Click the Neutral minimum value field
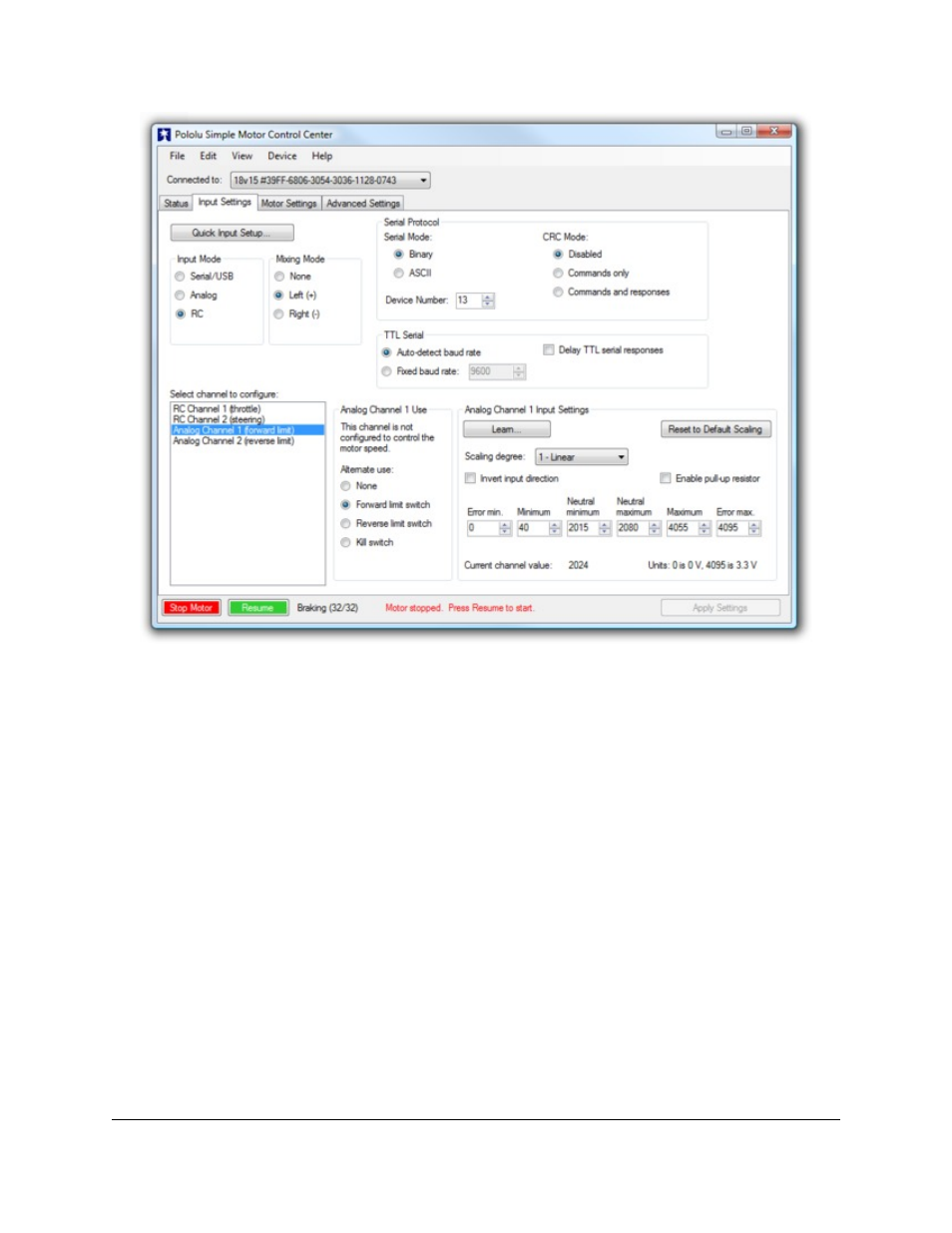Viewport: 952px width, 1233px height. coord(583,528)
